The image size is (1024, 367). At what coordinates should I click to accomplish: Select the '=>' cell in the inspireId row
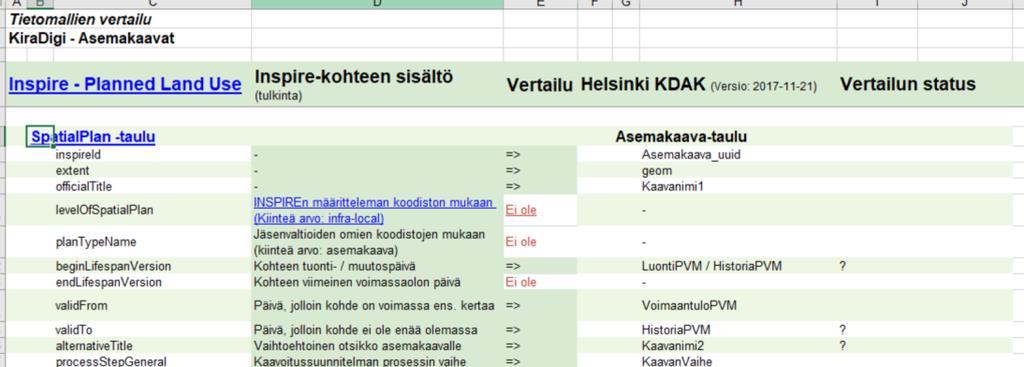click(513, 155)
